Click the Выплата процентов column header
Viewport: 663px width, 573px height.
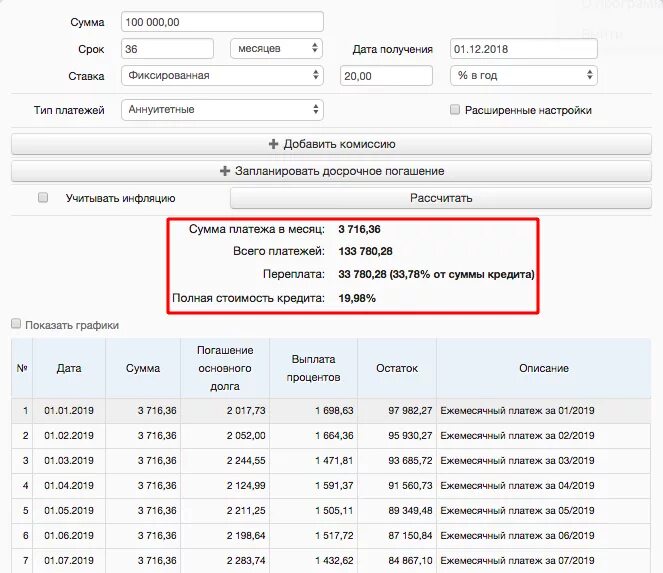point(313,368)
